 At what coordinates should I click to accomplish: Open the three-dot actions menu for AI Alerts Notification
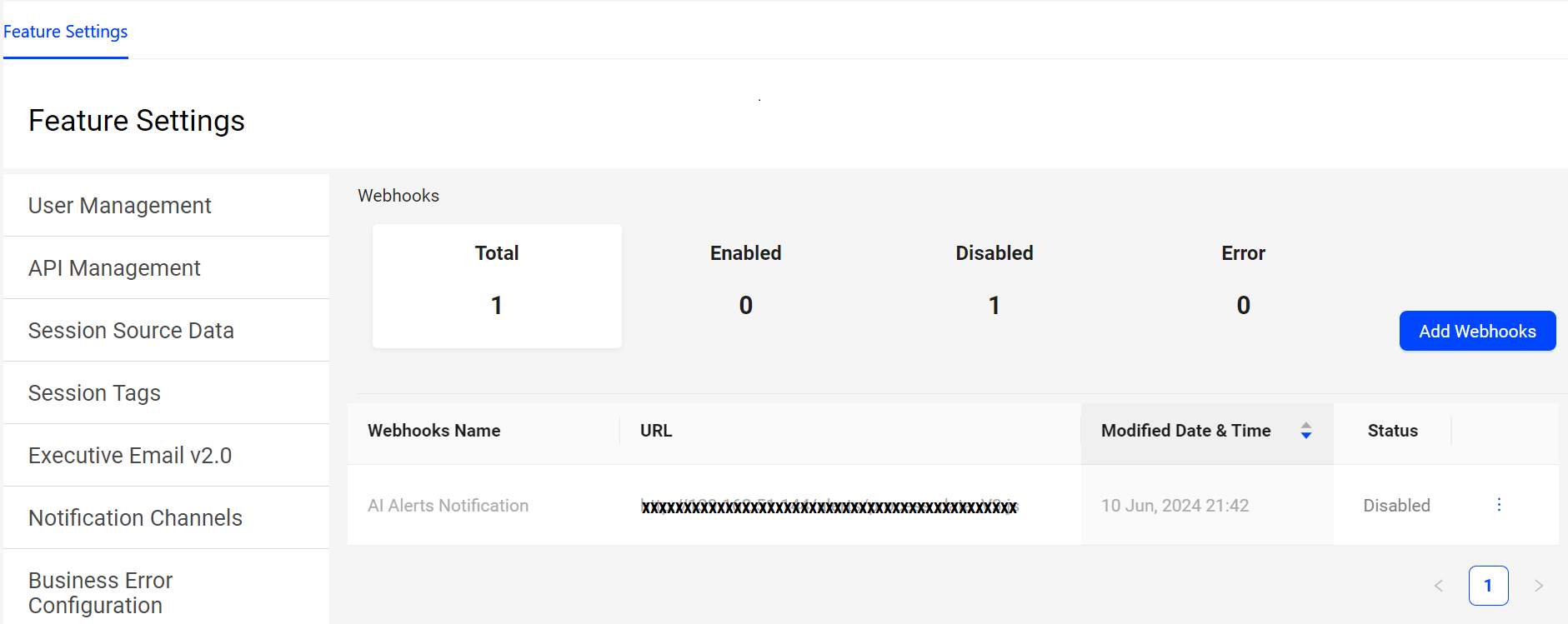[1498, 505]
